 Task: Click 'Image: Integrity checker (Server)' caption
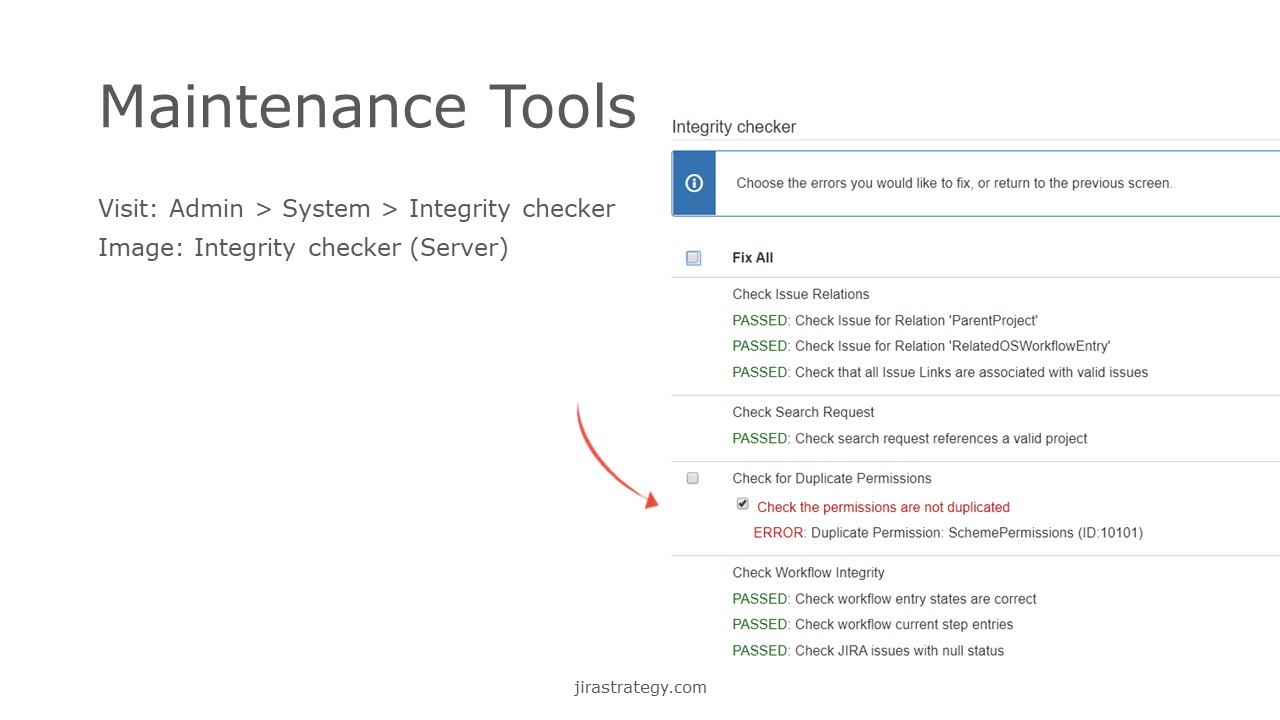pyautogui.click(x=303, y=248)
